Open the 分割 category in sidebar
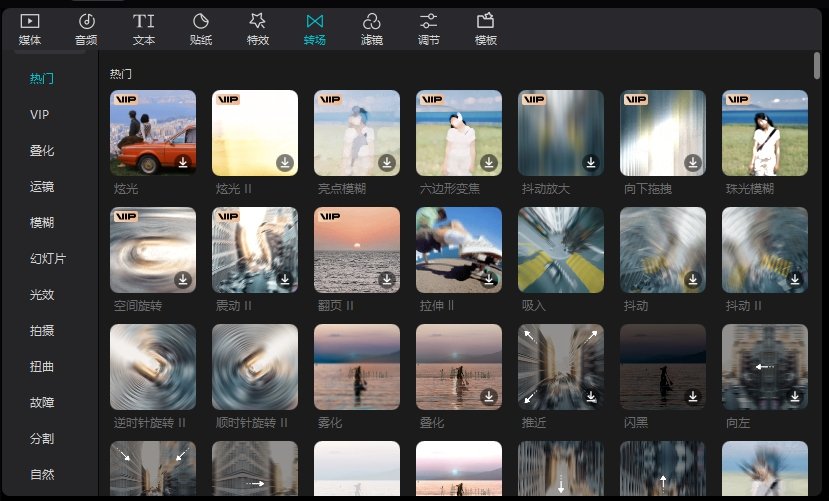The image size is (829, 501). point(42,438)
